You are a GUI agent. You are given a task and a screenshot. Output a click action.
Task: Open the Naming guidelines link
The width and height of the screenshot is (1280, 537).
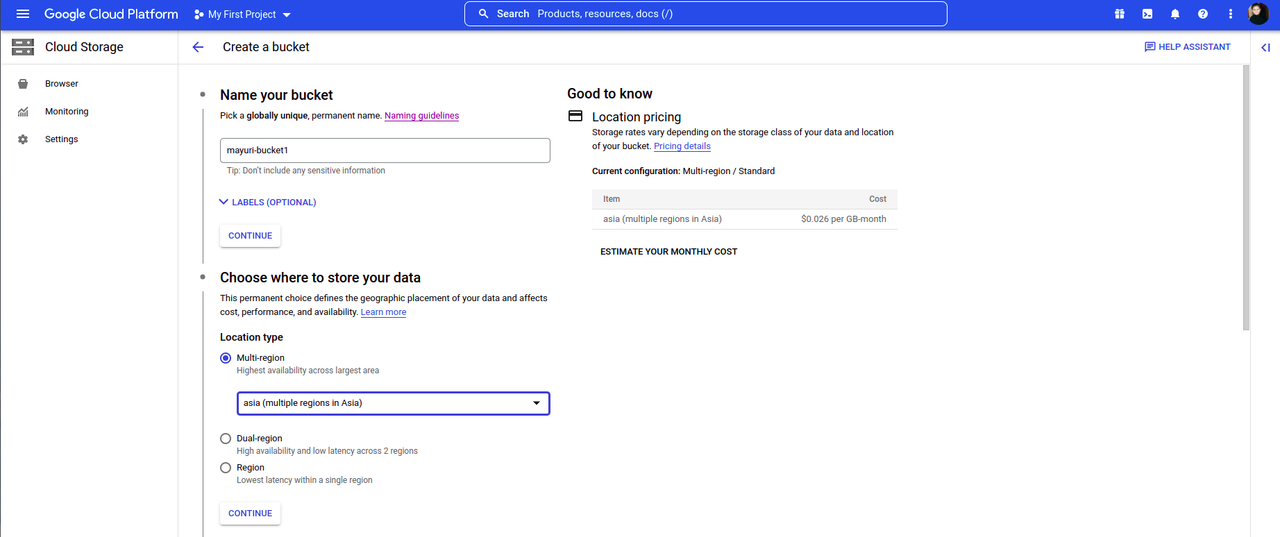coord(422,116)
